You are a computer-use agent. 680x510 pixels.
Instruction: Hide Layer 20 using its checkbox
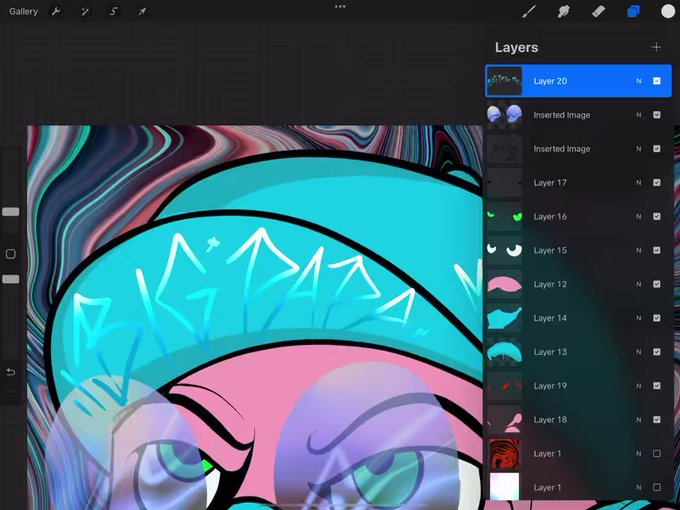(x=657, y=81)
